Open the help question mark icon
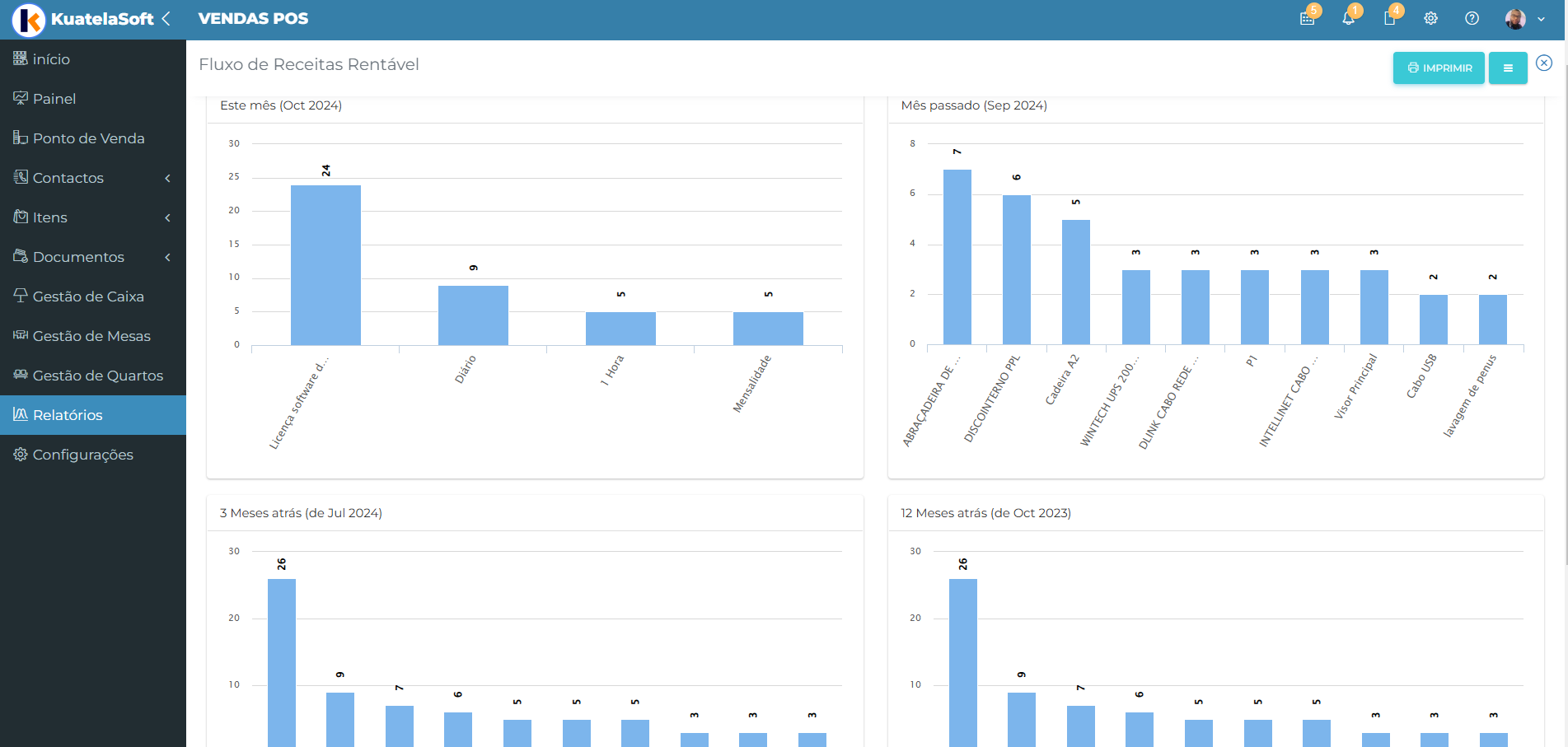 click(x=1472, y=18)
